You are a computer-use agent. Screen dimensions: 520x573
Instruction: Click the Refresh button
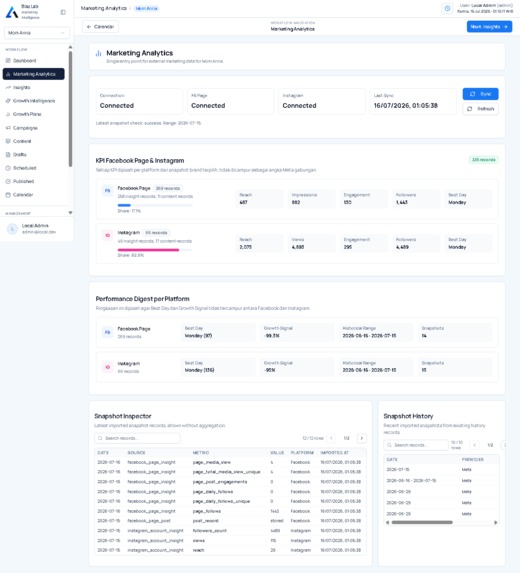click(481, 109)
